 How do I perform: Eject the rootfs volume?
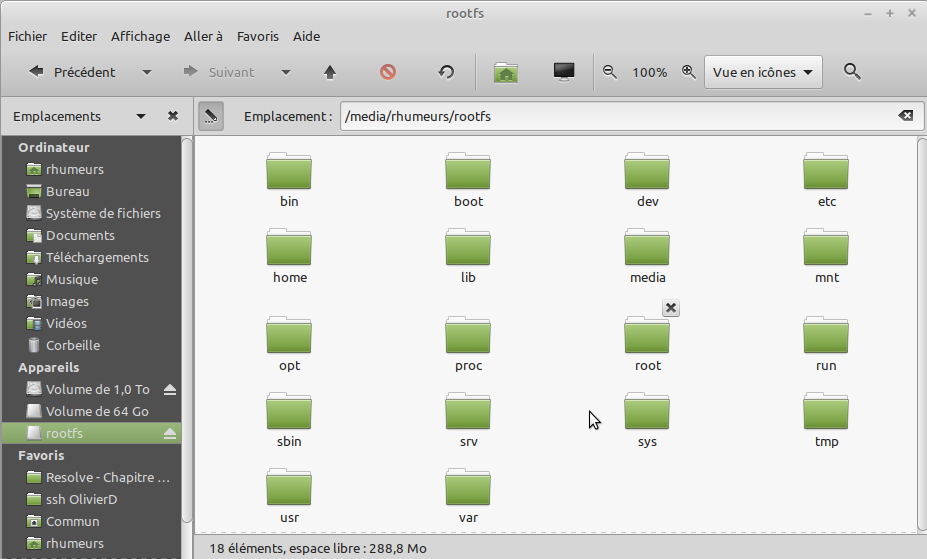point(170,433)
